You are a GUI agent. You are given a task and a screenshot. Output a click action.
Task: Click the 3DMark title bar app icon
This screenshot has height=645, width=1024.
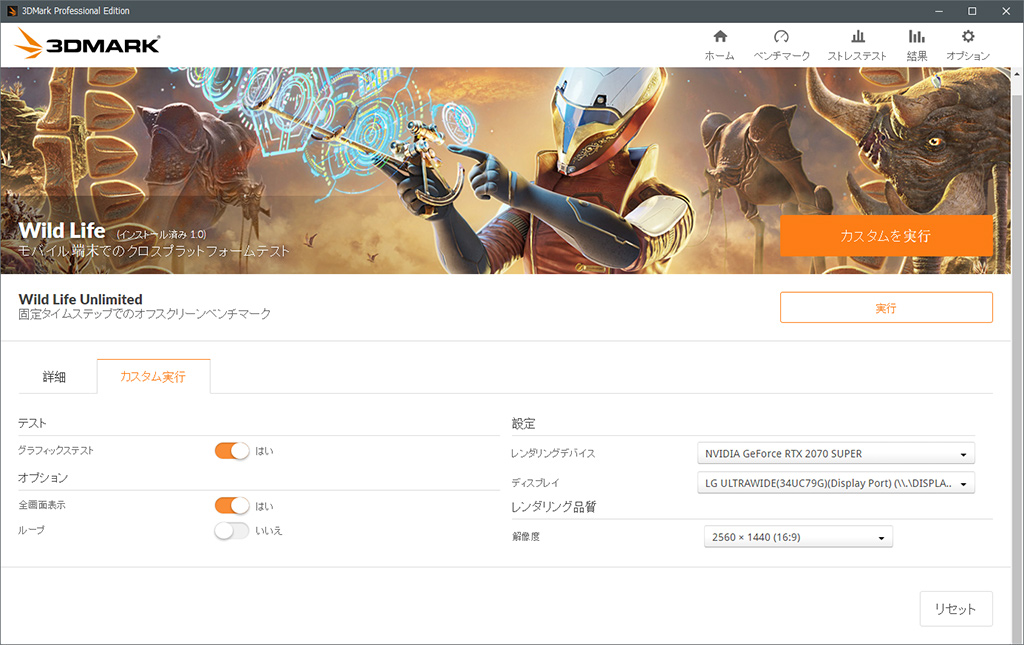point(12,11)
